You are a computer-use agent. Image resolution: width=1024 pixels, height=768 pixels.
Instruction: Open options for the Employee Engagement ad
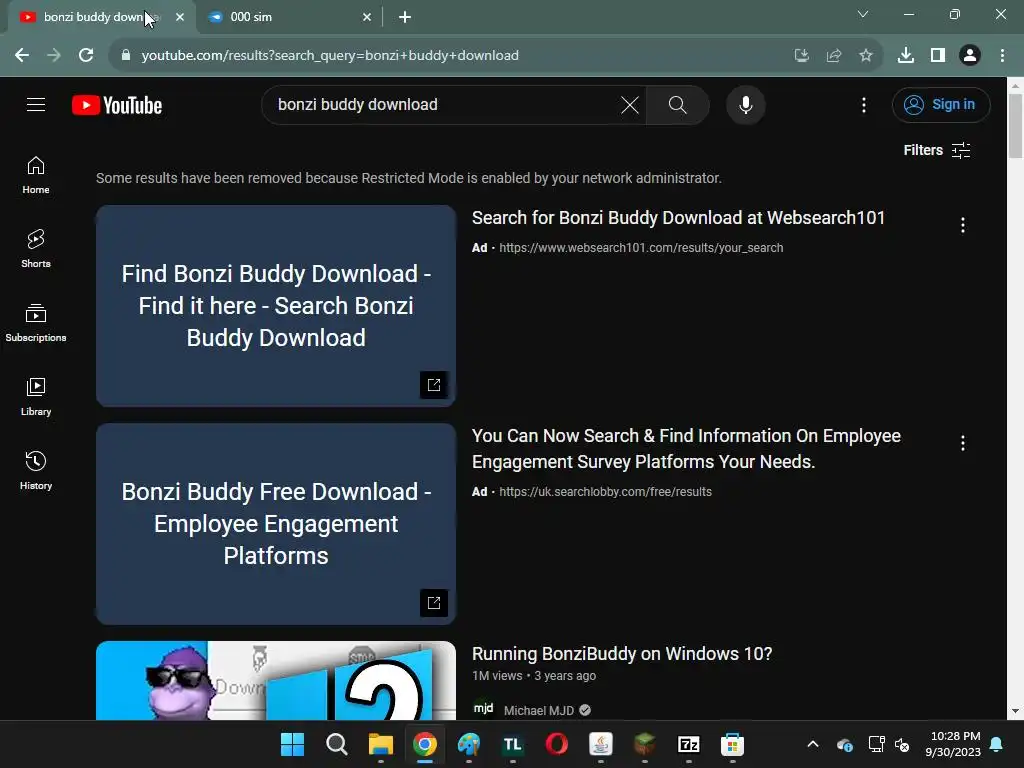[x=963, y=443]
